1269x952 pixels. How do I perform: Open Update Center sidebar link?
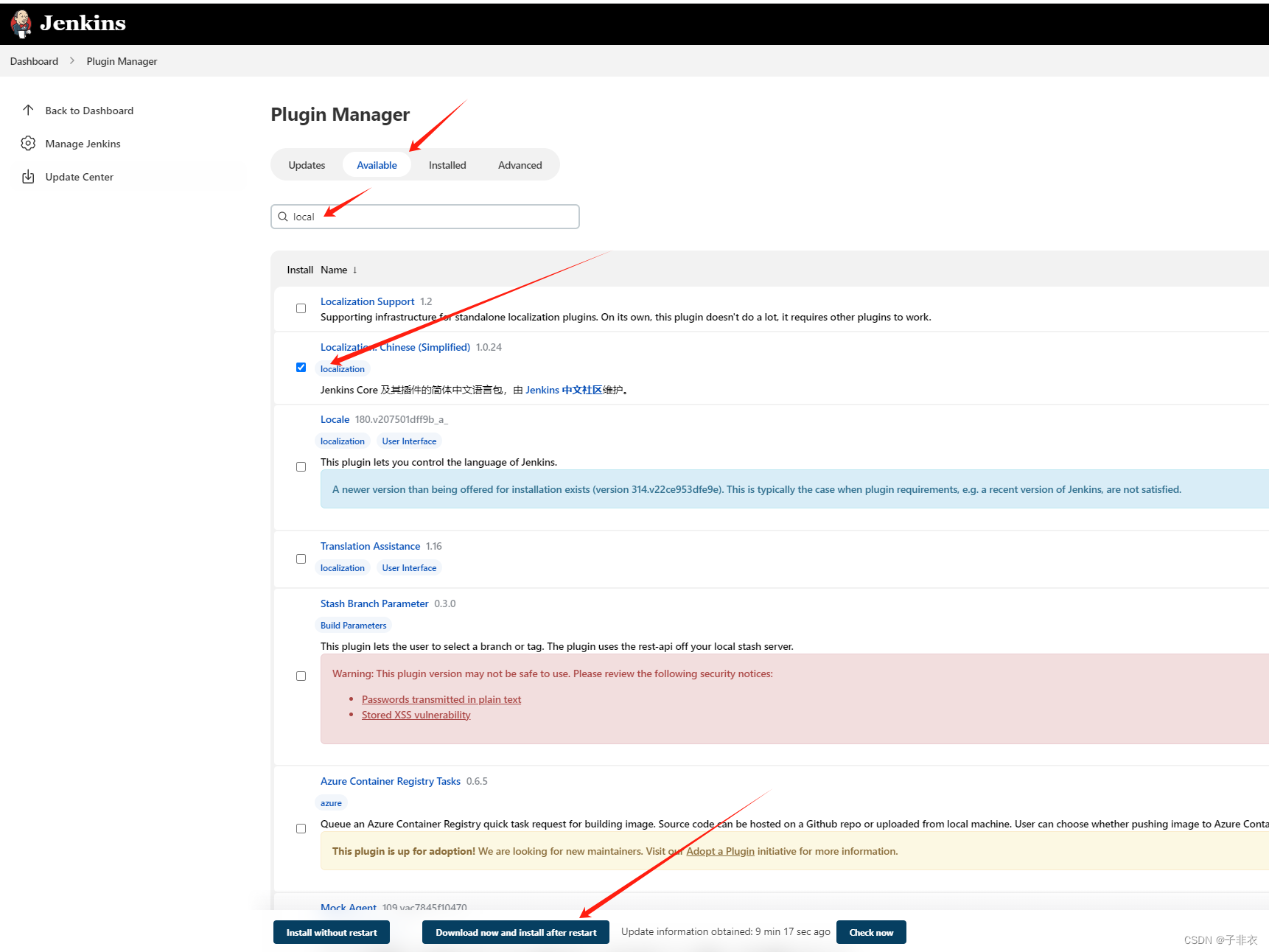[x=79, y=177]
